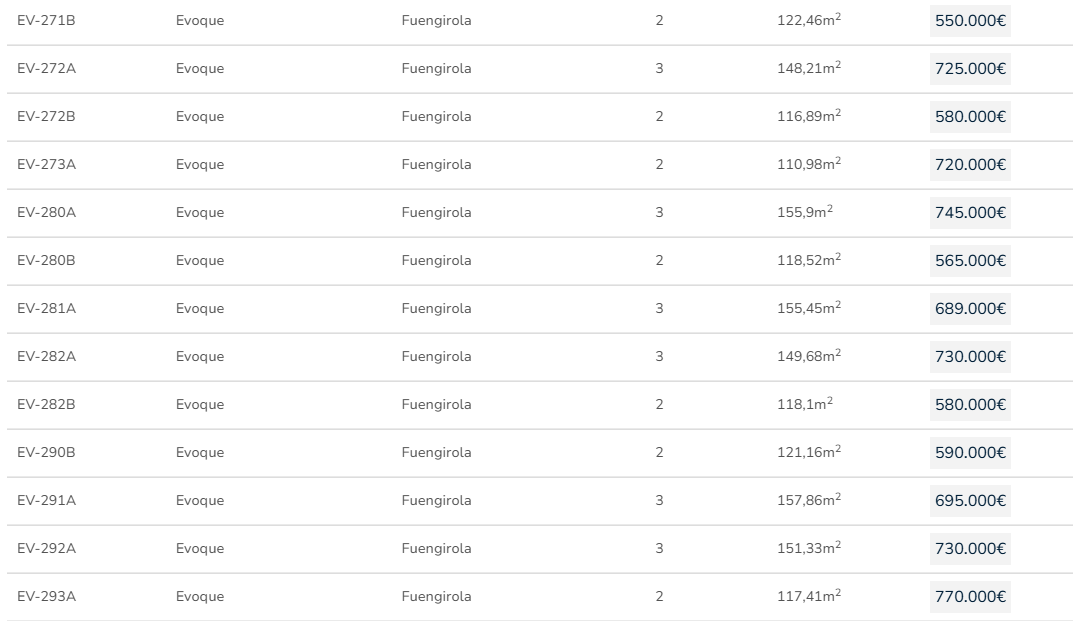Open the EV-280A listing
Image resolution: width=1073 pixels, height=621 pixels.
click(46, 213)
